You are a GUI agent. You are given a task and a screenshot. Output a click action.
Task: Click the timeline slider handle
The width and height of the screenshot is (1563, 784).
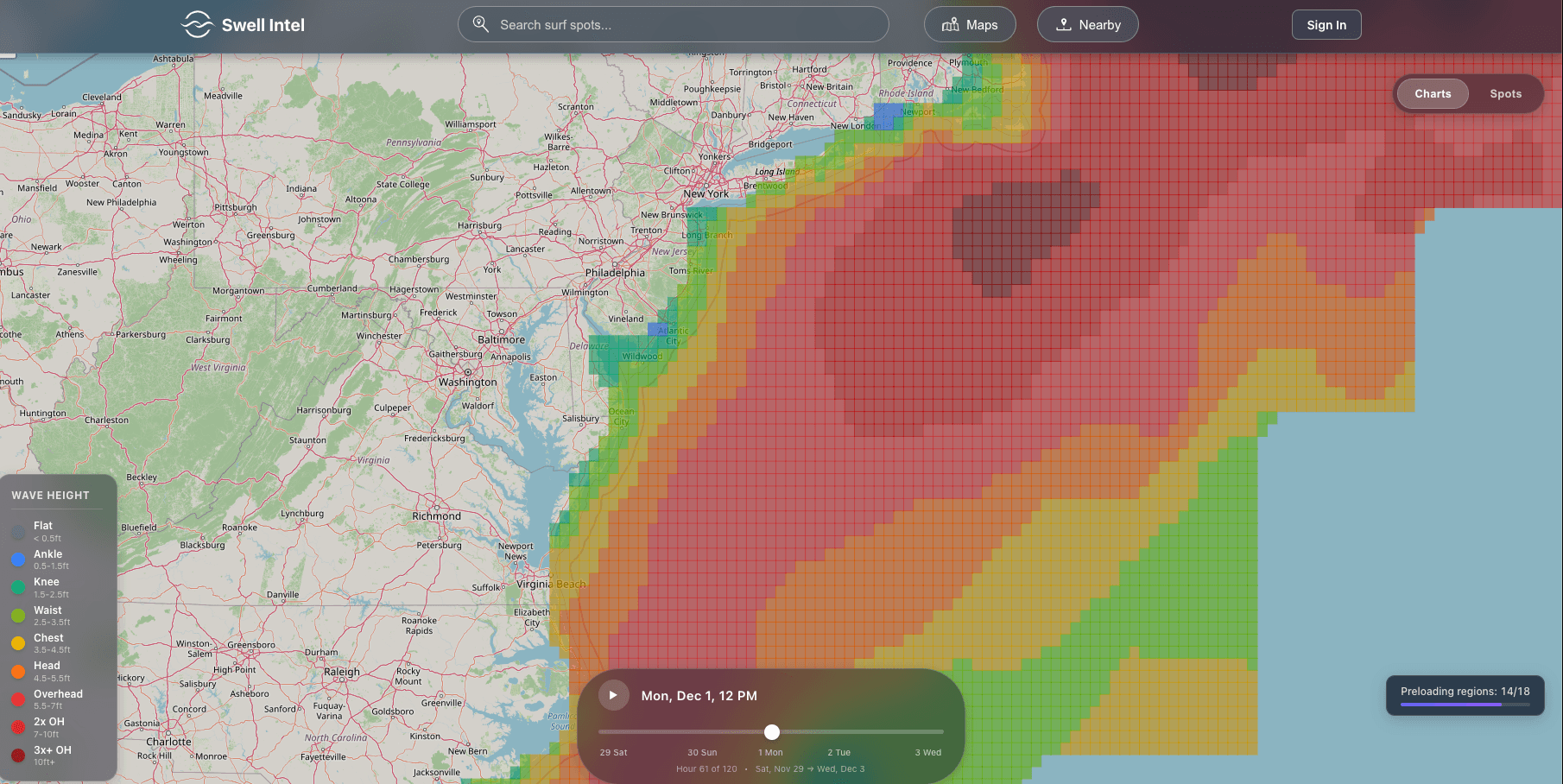771,731
